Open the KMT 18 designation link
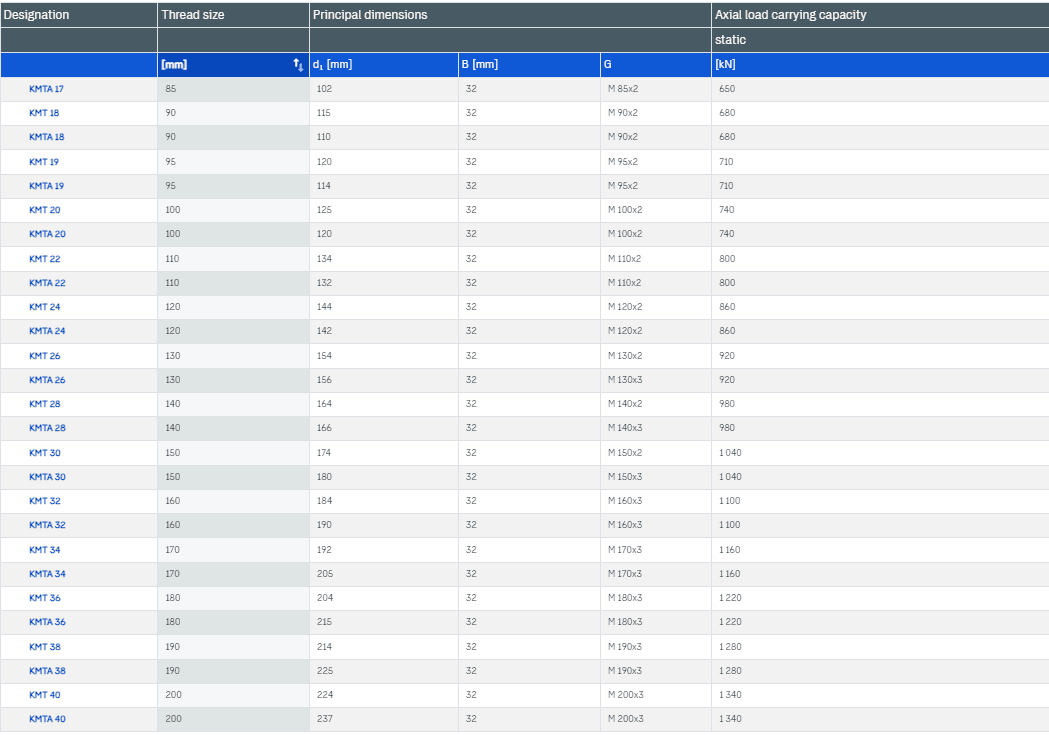The width and height of the screenshot is (1049, 735). pos(44,113)
